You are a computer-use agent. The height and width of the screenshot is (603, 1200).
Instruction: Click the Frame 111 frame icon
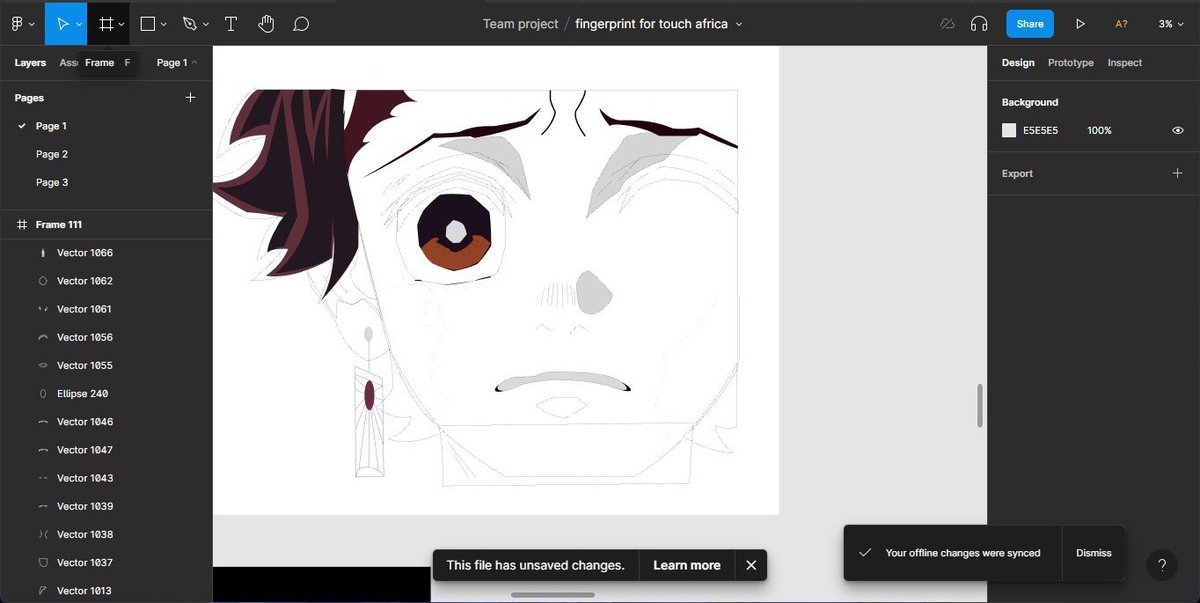tap(21, 225)
